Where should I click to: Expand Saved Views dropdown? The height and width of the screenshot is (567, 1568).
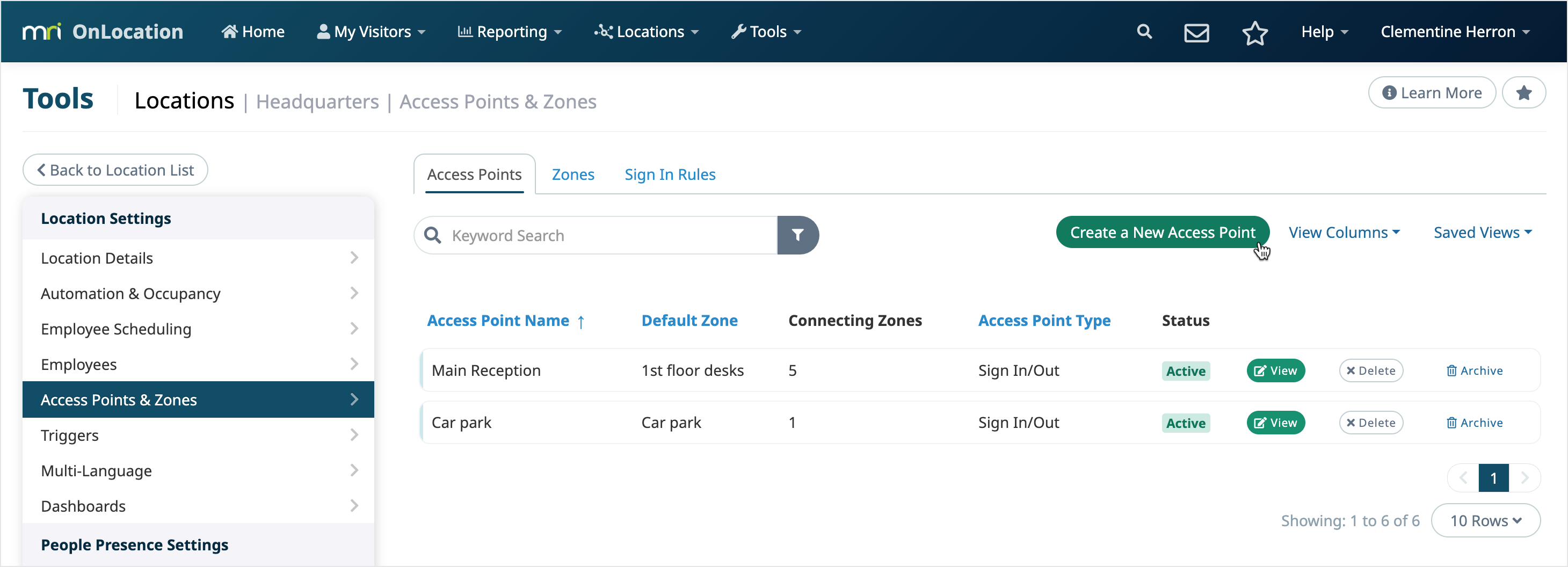pos(1483,232)
